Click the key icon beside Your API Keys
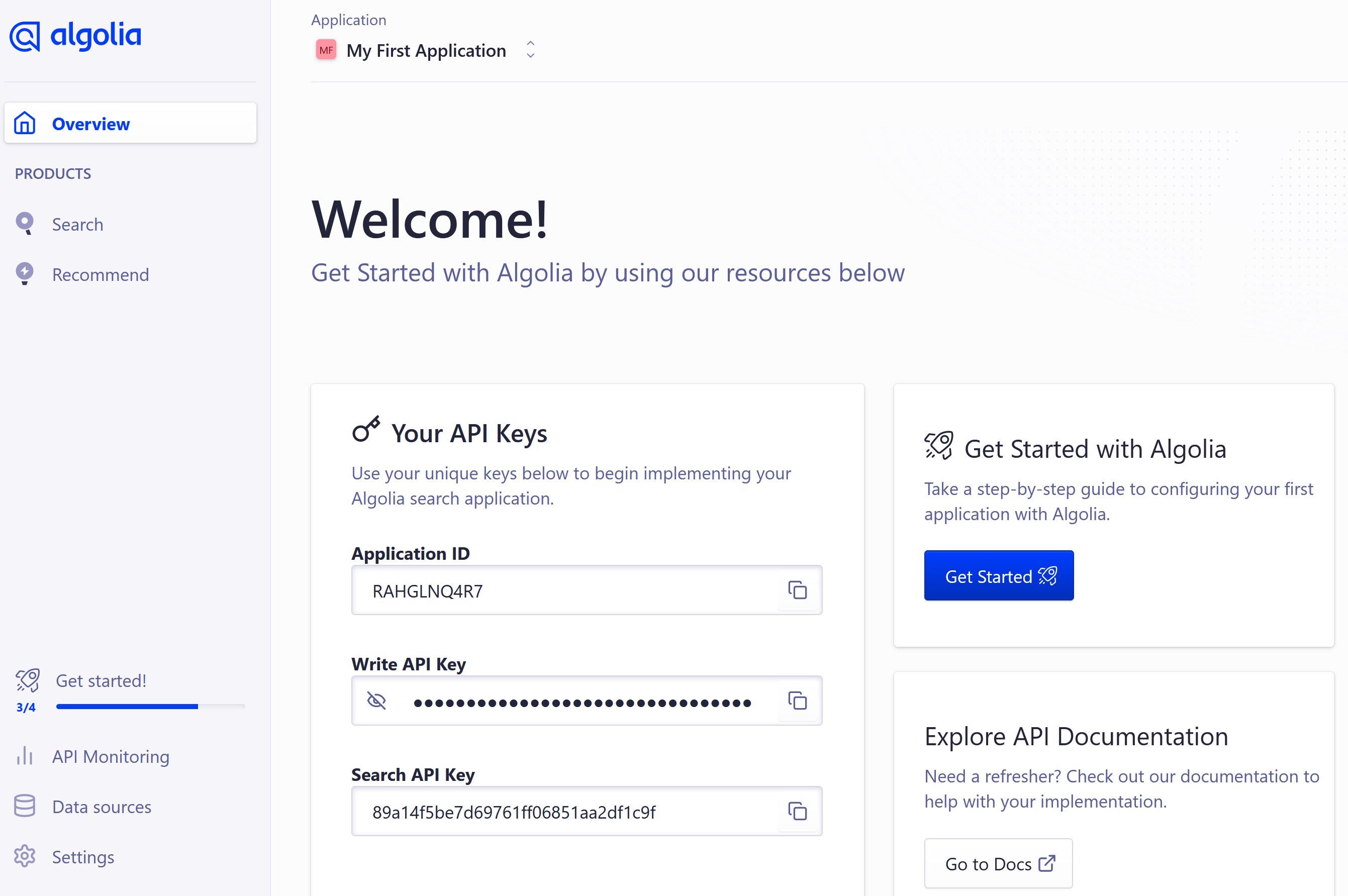 [366, 430]
